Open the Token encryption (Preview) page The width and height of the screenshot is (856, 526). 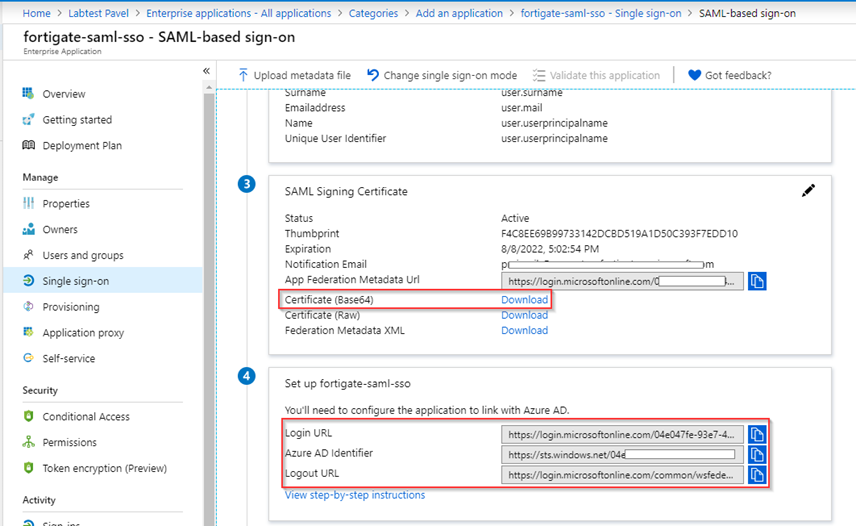[x=104, y=468]
